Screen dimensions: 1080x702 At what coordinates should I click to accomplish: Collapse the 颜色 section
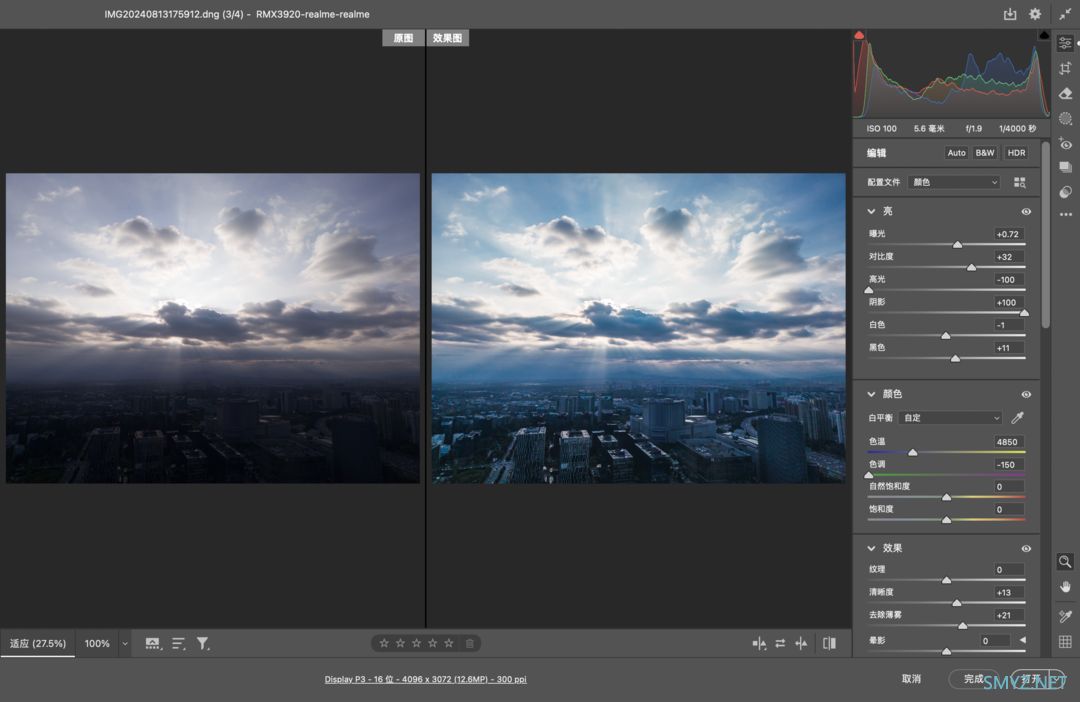click(871, 394)
